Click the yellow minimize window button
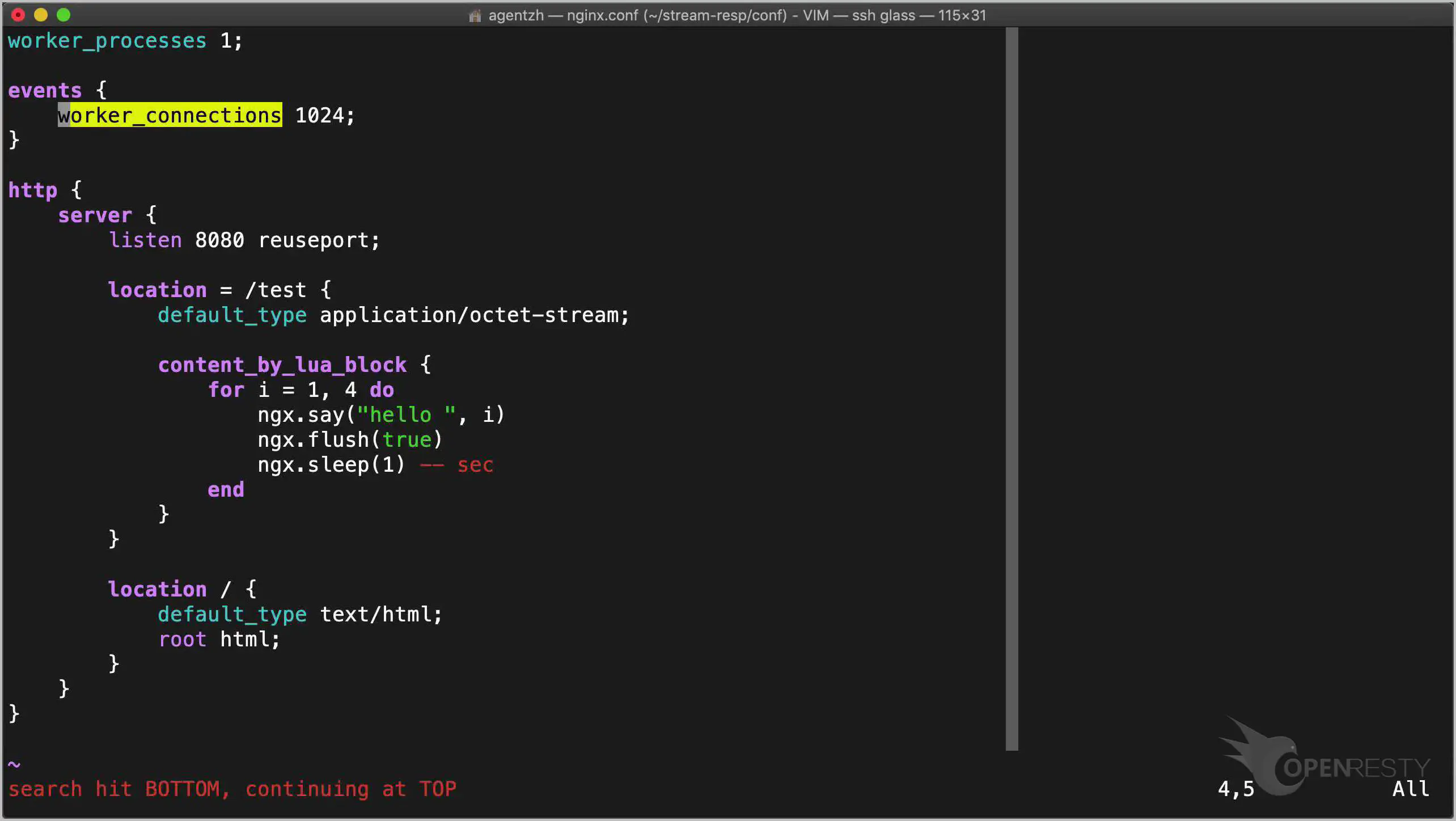This screenshot has width=1456, height=821. pos(41,15)
